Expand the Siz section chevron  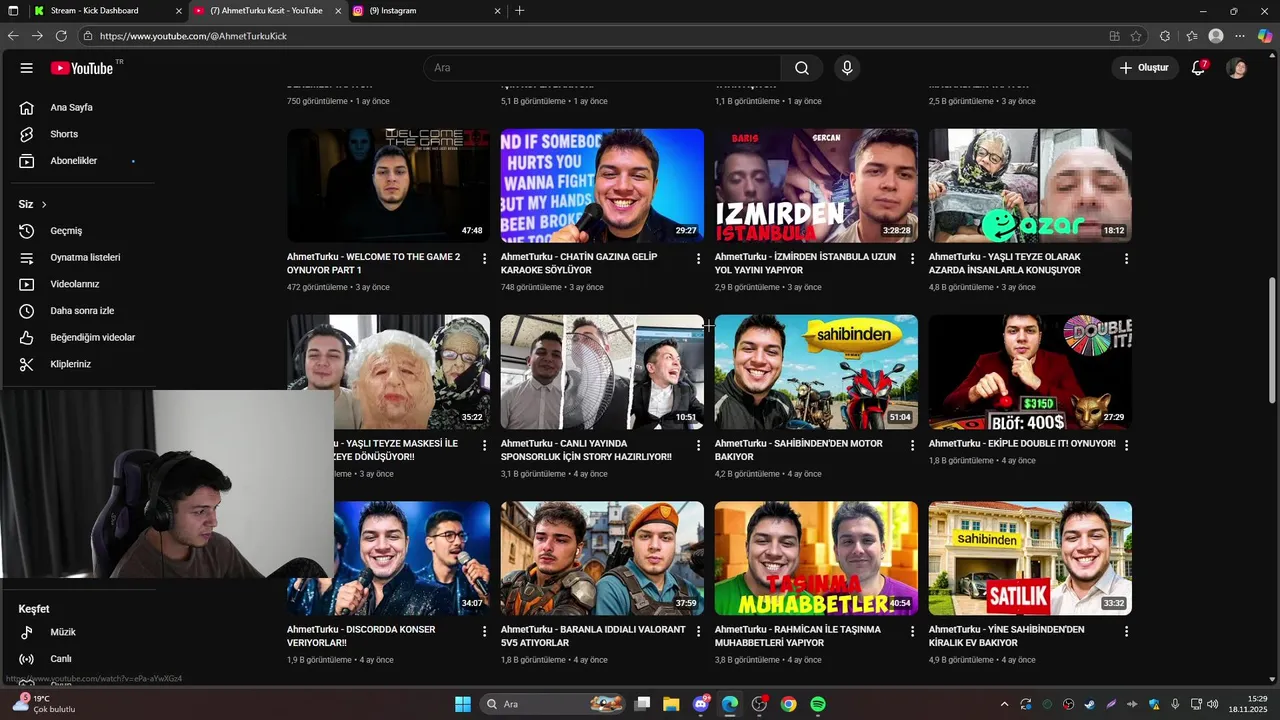[x=43, y=204]
